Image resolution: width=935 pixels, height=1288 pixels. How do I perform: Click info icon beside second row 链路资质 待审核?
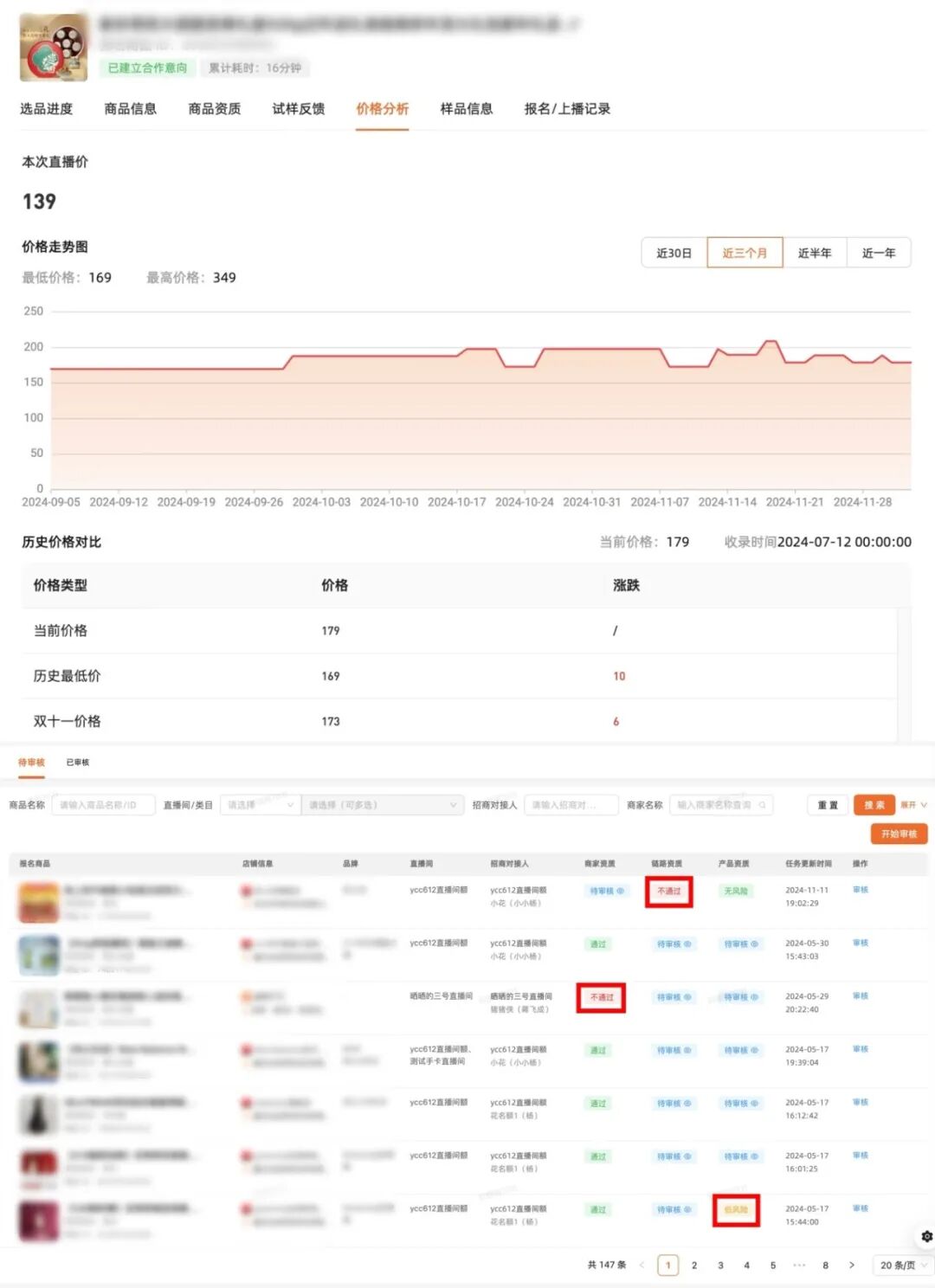pos(688,943)
